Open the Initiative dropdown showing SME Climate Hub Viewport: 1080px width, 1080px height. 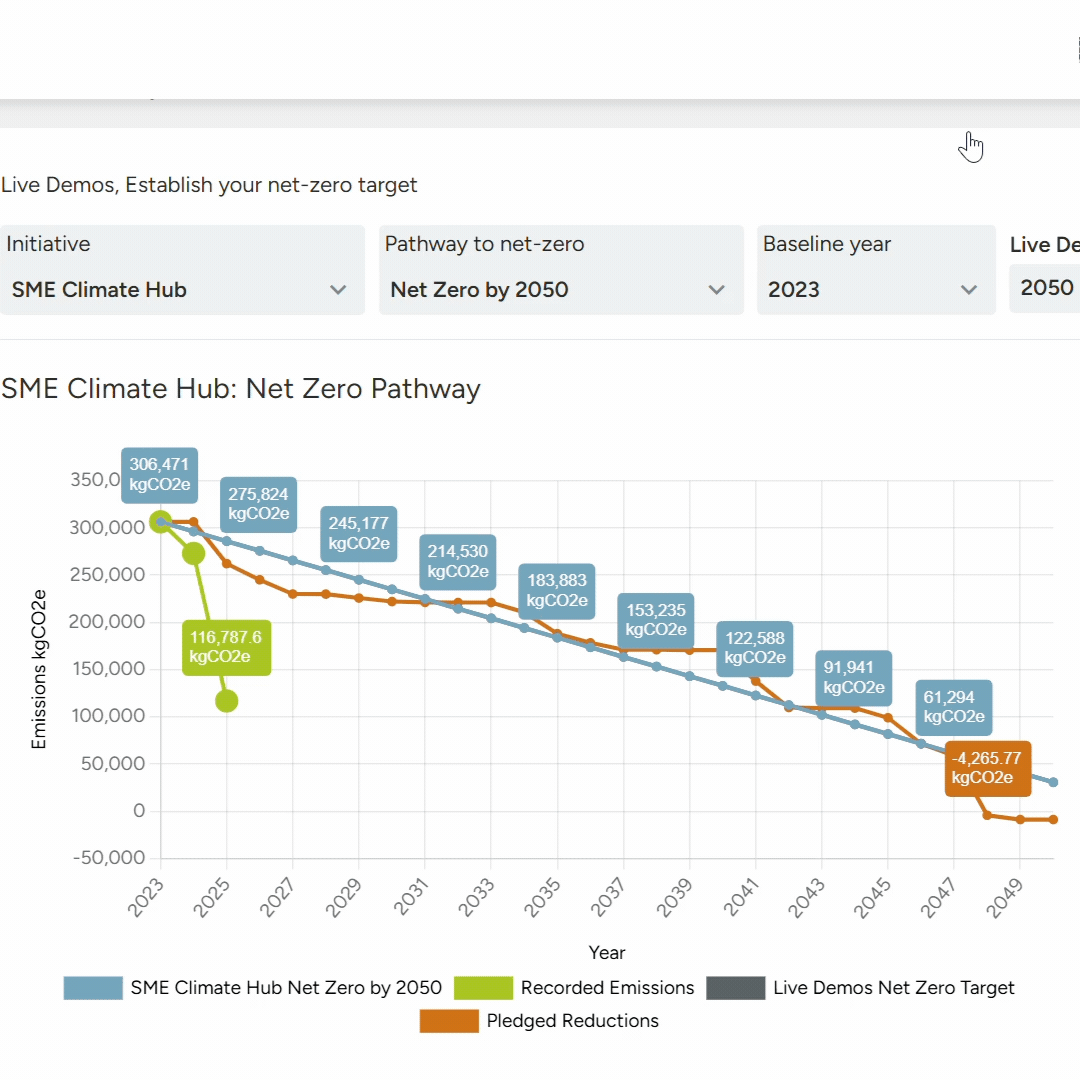(x=182, y=270)
